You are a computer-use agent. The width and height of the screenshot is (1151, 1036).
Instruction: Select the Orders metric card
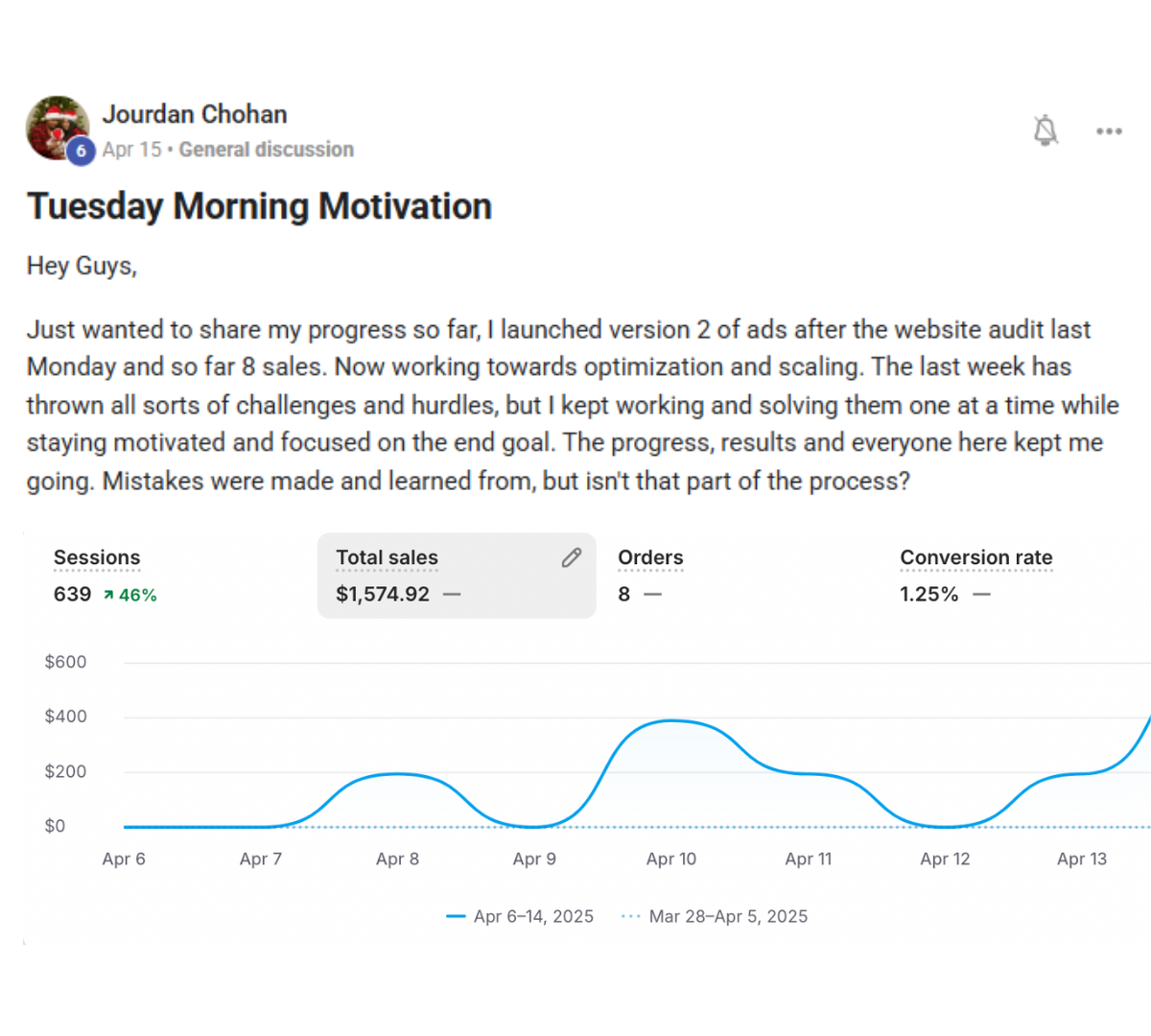pos(739,576)
